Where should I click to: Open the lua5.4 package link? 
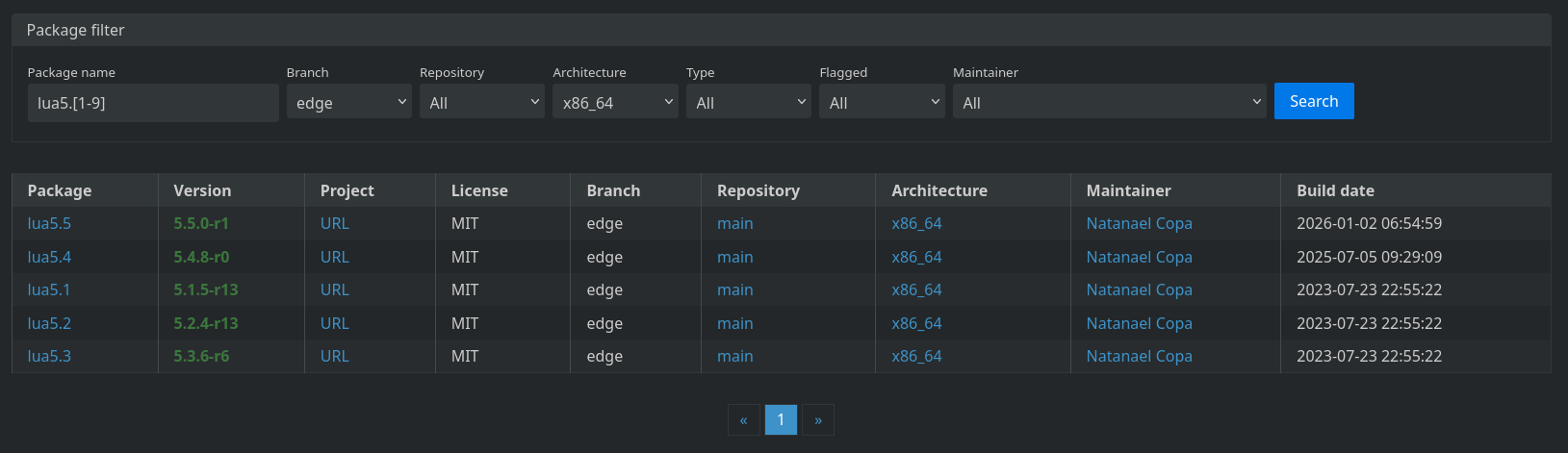tap(49, 257)
